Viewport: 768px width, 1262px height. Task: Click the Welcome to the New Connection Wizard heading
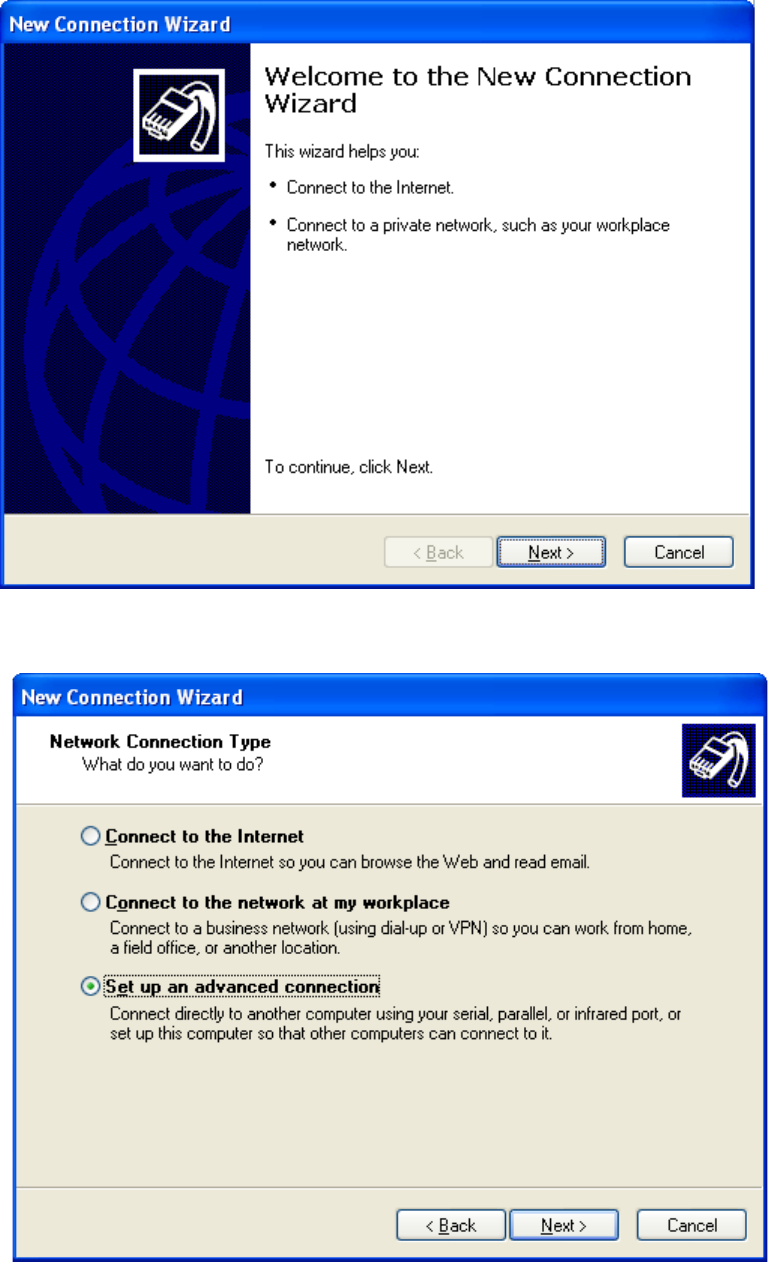click(x=478, y=90)
